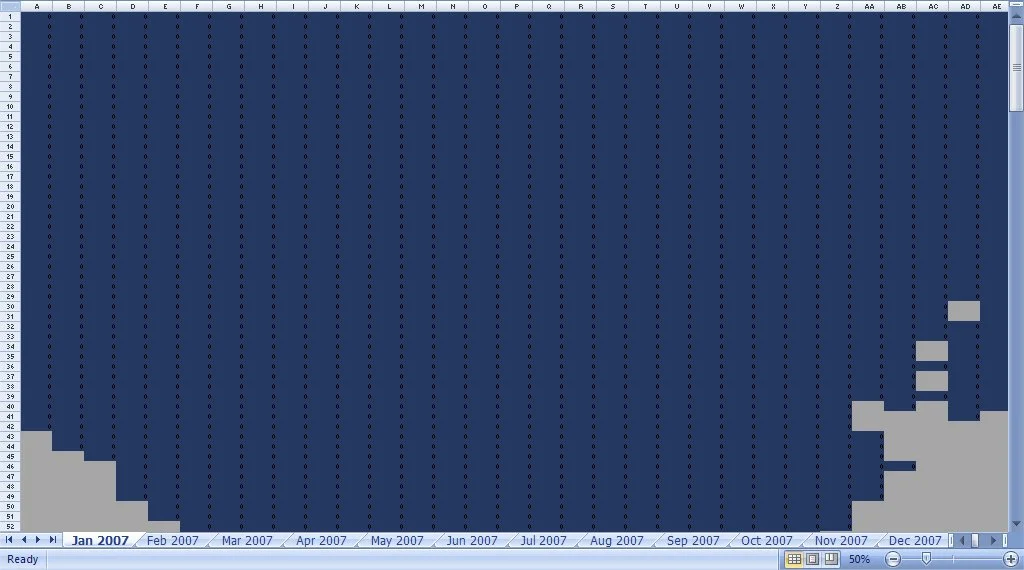Switch to Normal view
This screenshot has width=1024, height=570.
794,559
